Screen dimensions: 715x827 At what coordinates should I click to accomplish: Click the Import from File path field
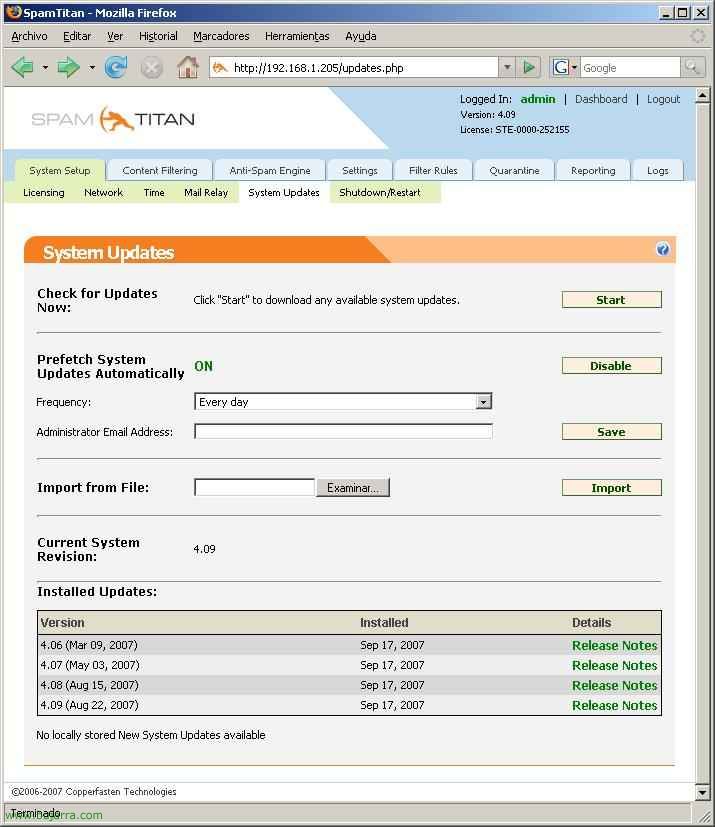pos(254,487)
